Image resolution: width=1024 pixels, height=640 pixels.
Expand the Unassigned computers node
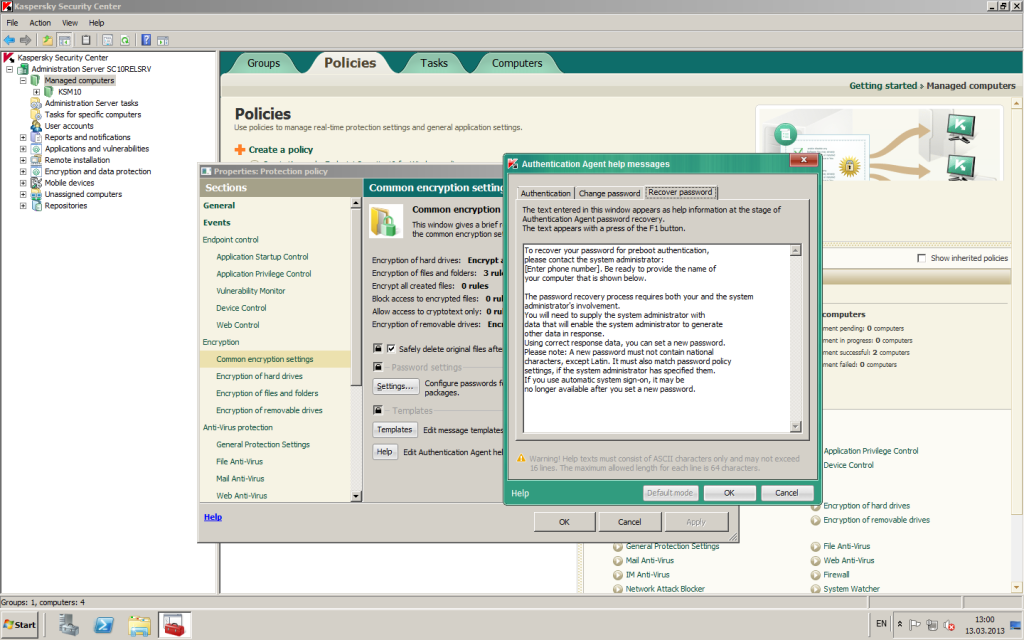23,195
